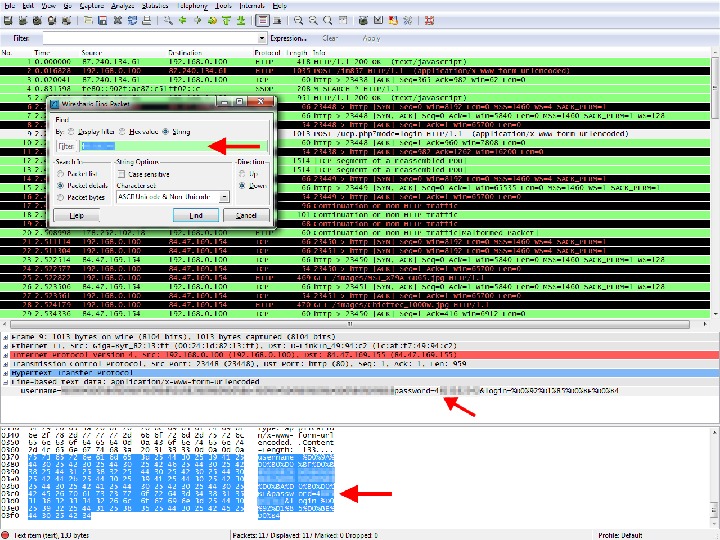The height and width of the screenshot is (540, 720).
Task: Click the Filter button in Find dialog
Action: pyautogui.click(x=66, y=146)
